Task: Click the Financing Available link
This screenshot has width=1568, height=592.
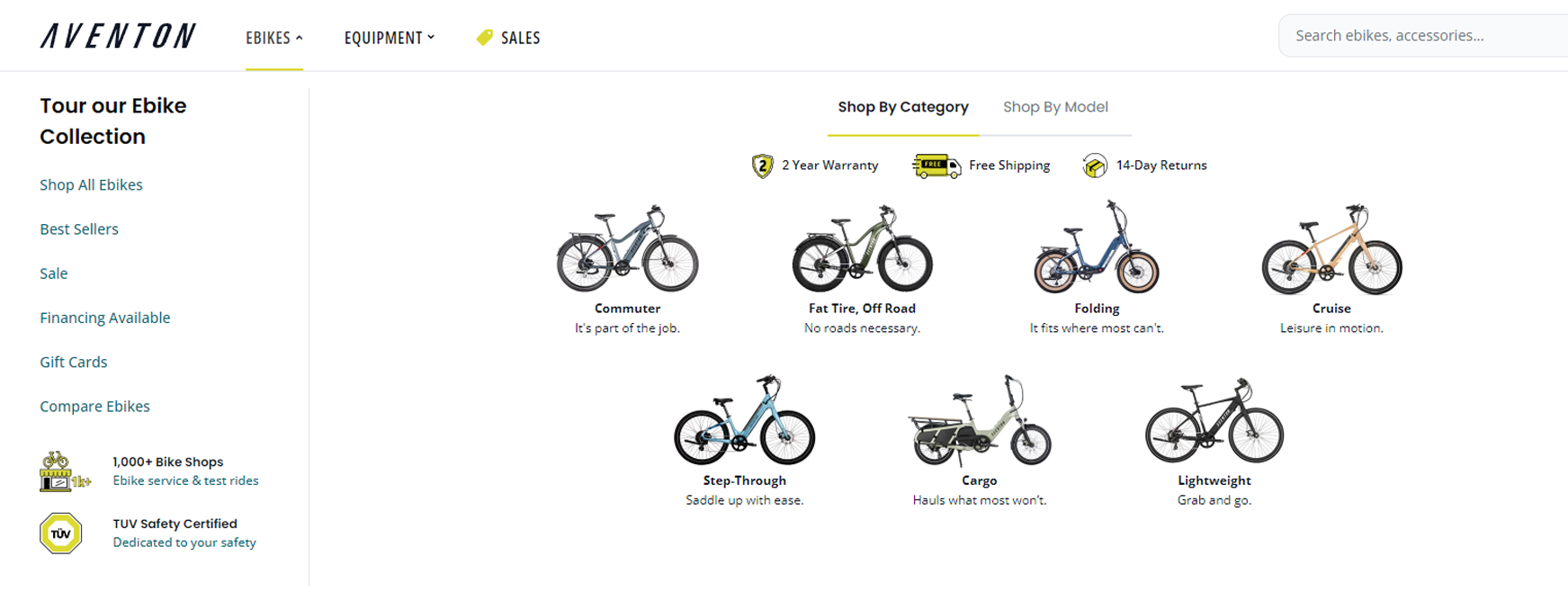Action: pyautogui.click(x=104, y=318)
